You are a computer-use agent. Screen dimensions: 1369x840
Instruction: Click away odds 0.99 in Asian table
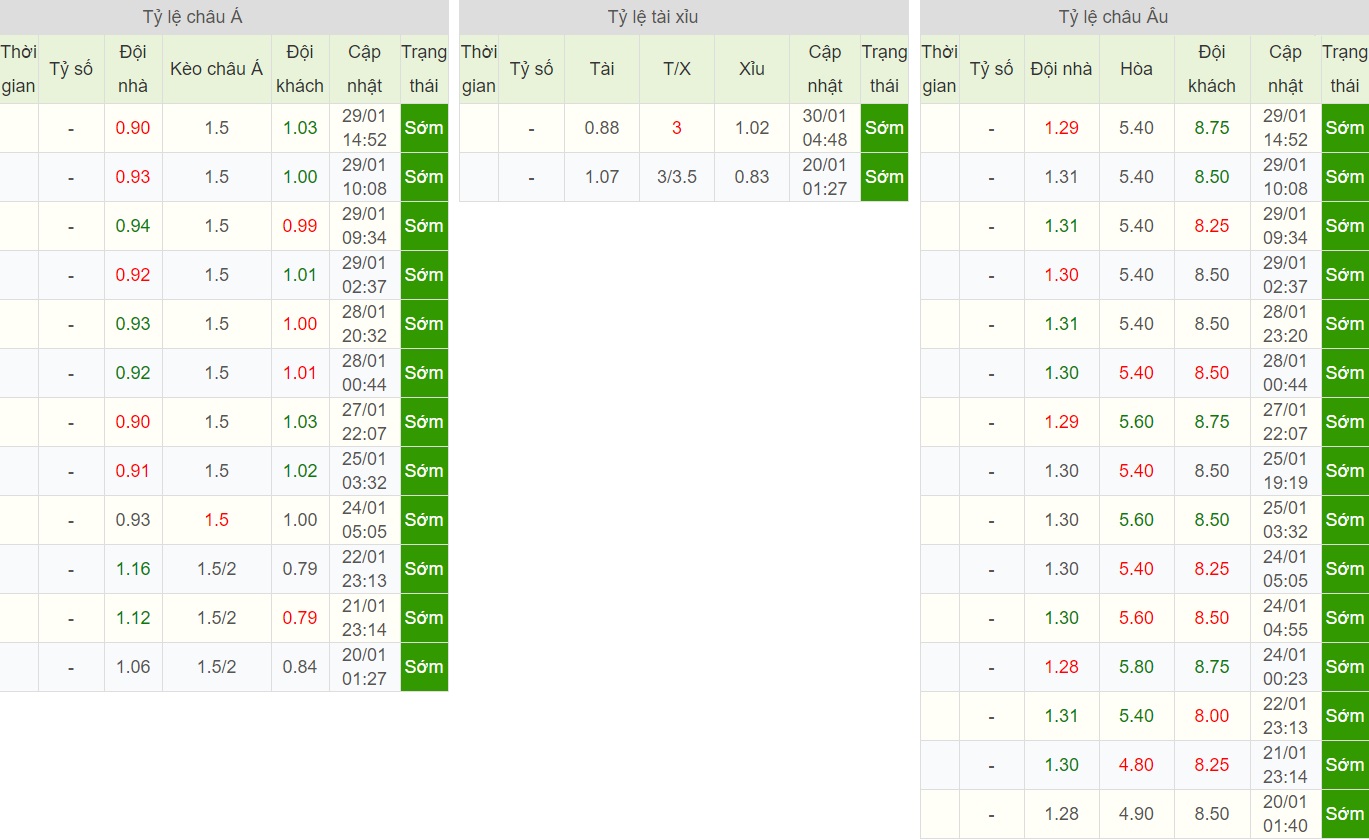[x=300, y=226]
